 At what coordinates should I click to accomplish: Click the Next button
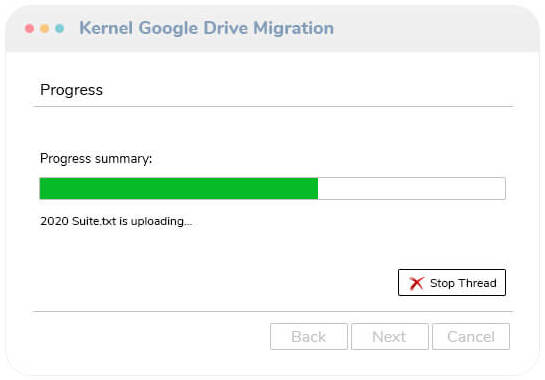[x=390, y=337]
